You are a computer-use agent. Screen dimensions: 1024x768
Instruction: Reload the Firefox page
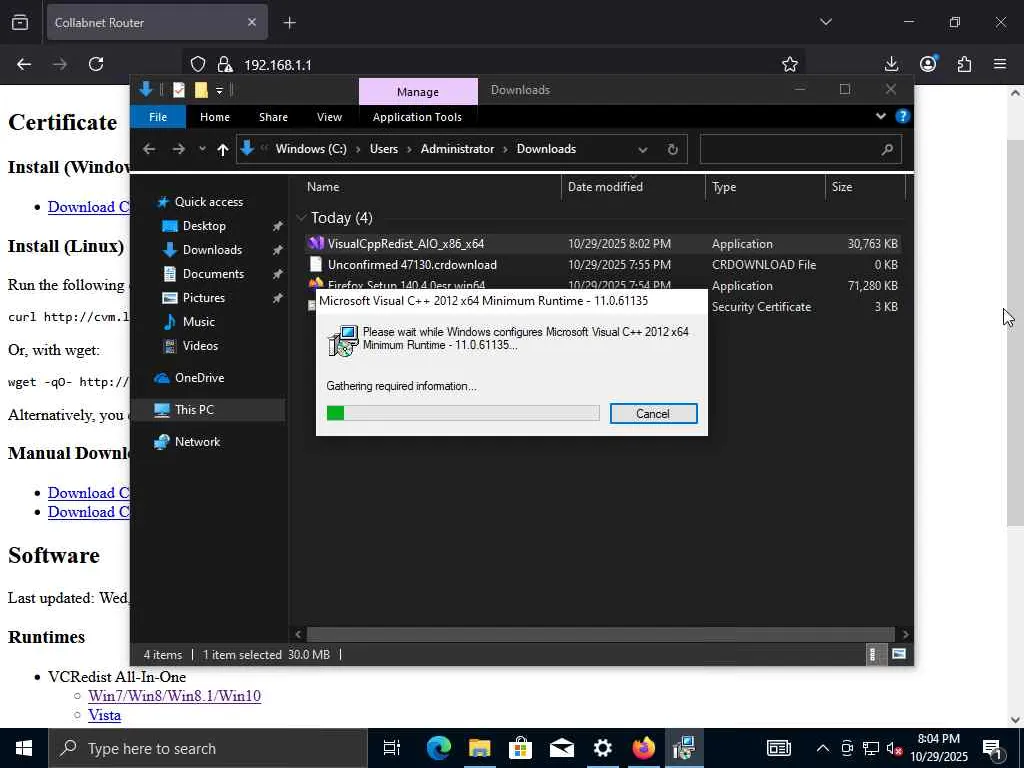[96, 64]
